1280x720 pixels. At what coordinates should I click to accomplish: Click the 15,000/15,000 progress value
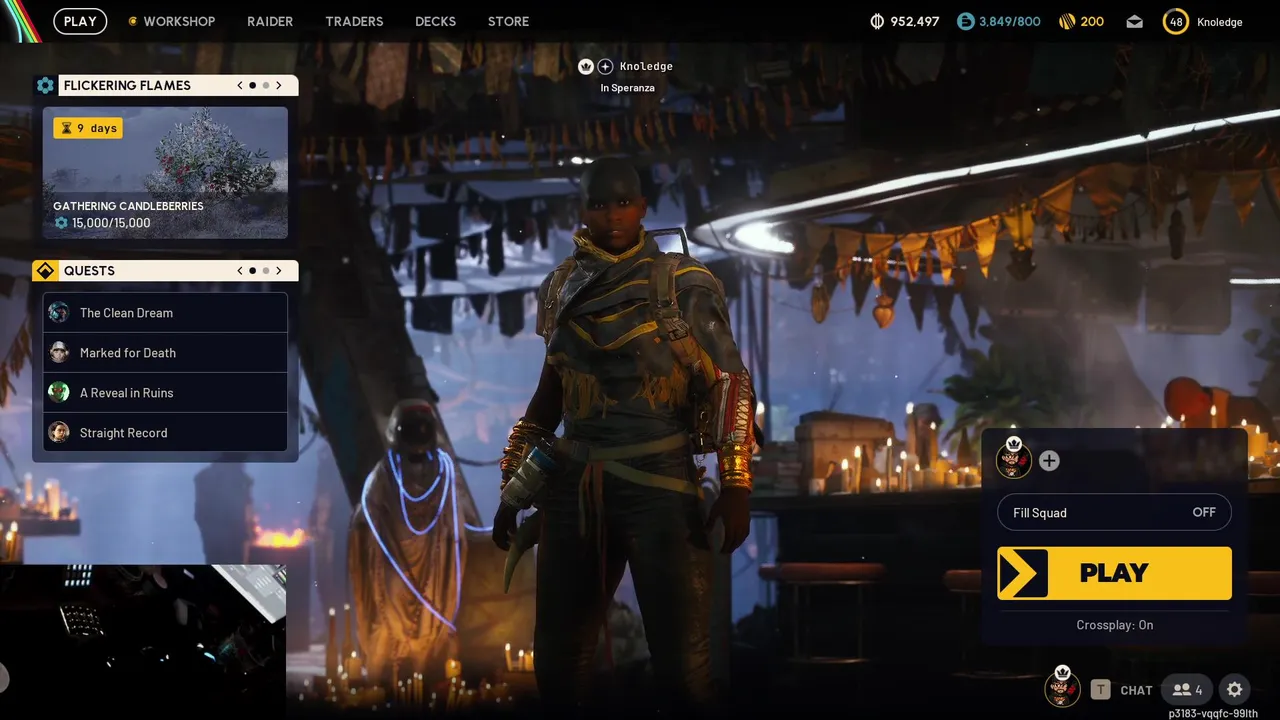[x=111, y=223]
